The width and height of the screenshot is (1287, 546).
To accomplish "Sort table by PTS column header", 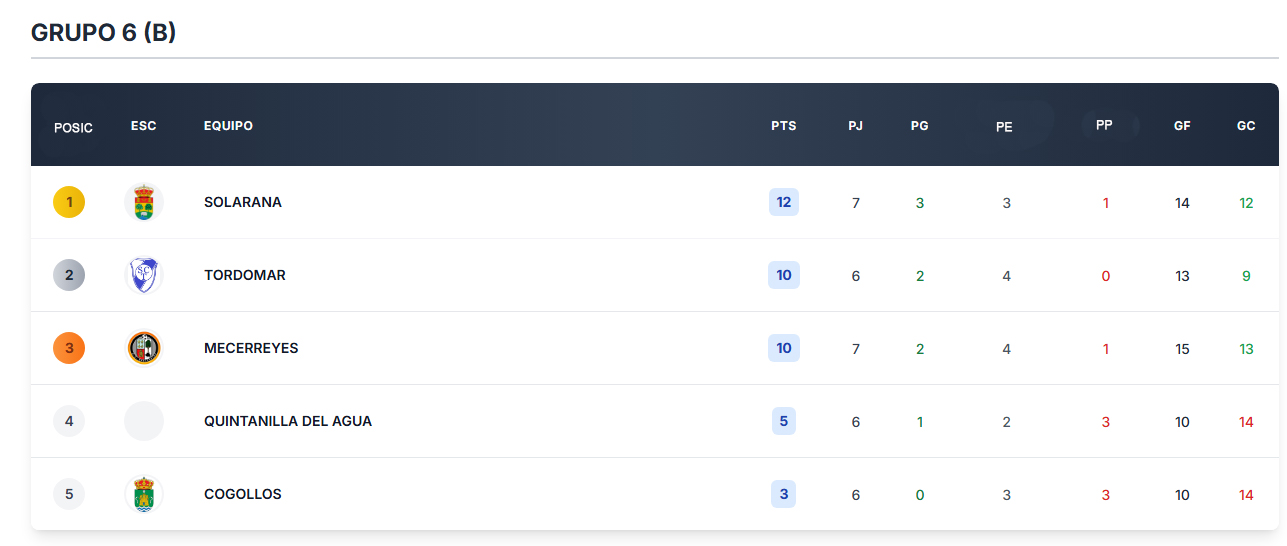I will click(x=784, y=126).
